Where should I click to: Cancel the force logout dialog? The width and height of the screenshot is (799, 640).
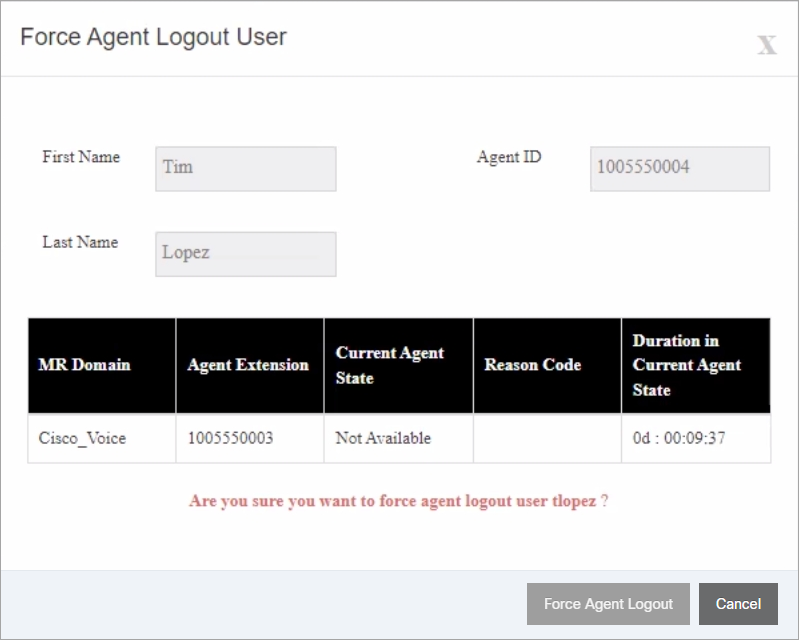(738, 604)
